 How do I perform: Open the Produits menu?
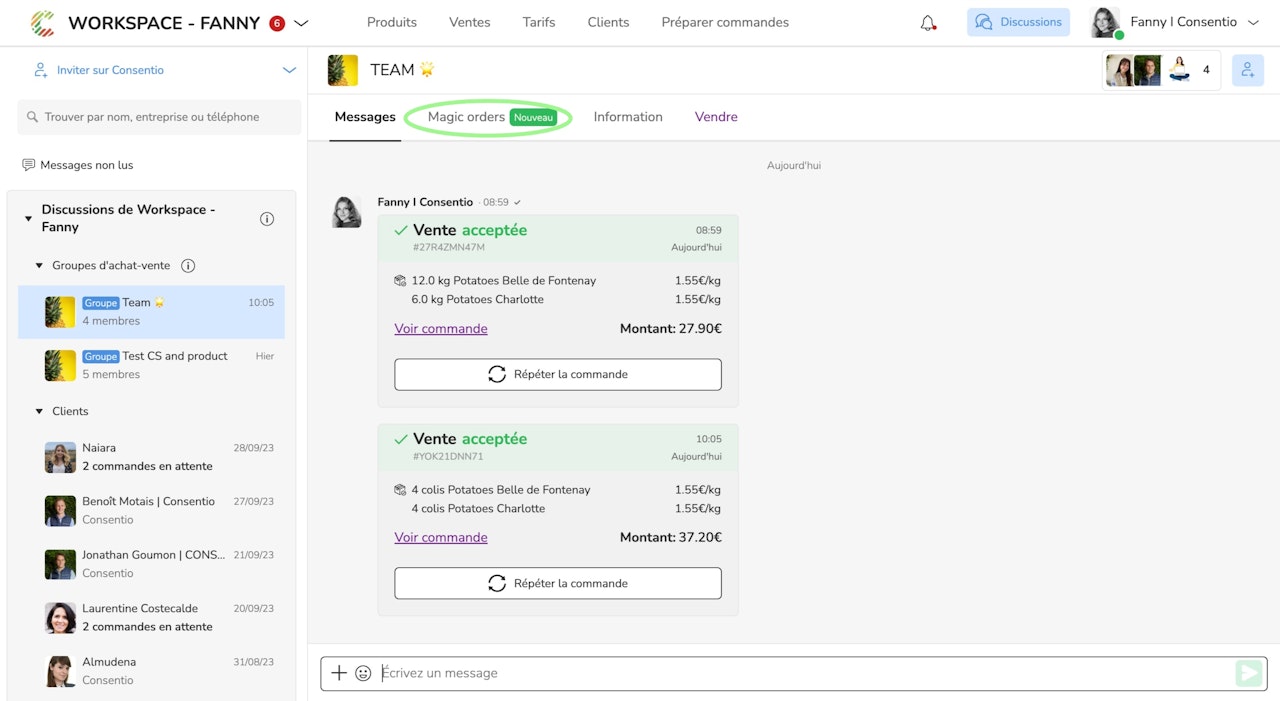[x=392, y=22]
